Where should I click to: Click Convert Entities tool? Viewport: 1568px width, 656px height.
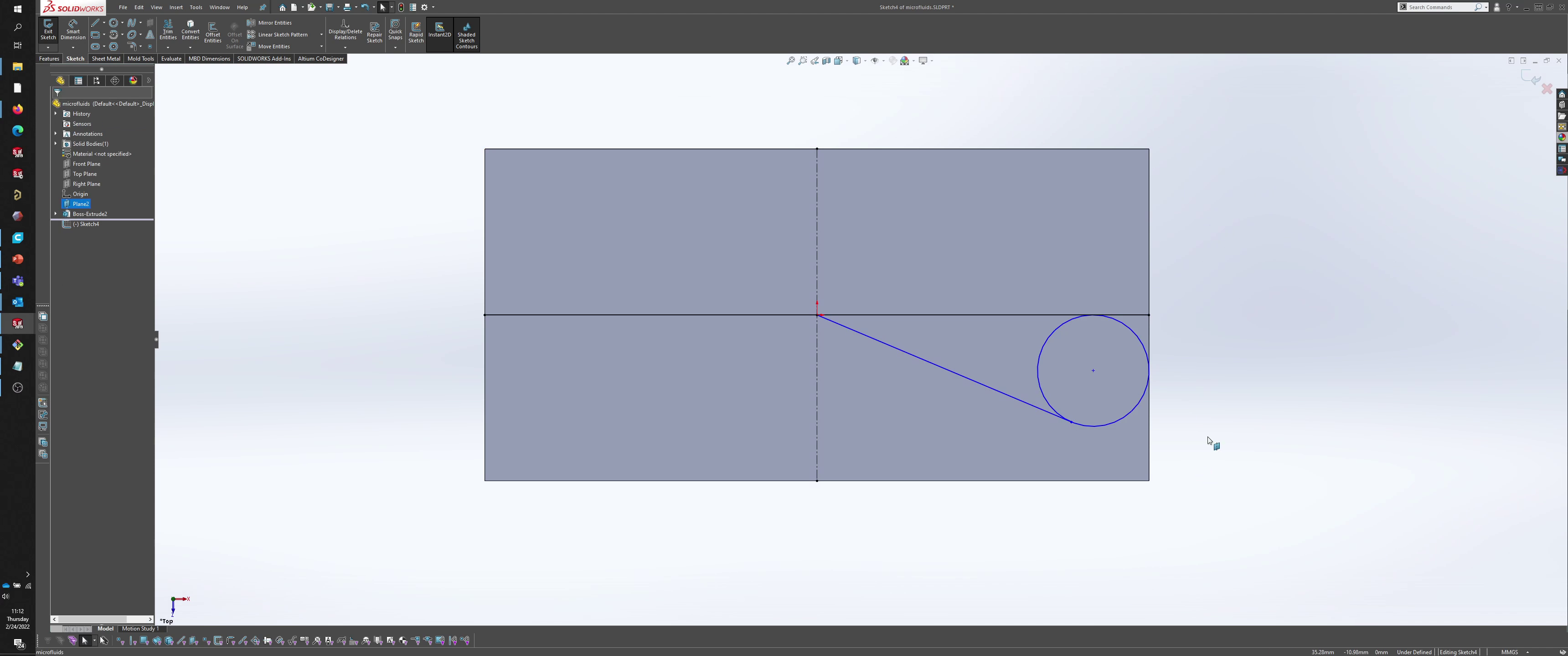191,31
